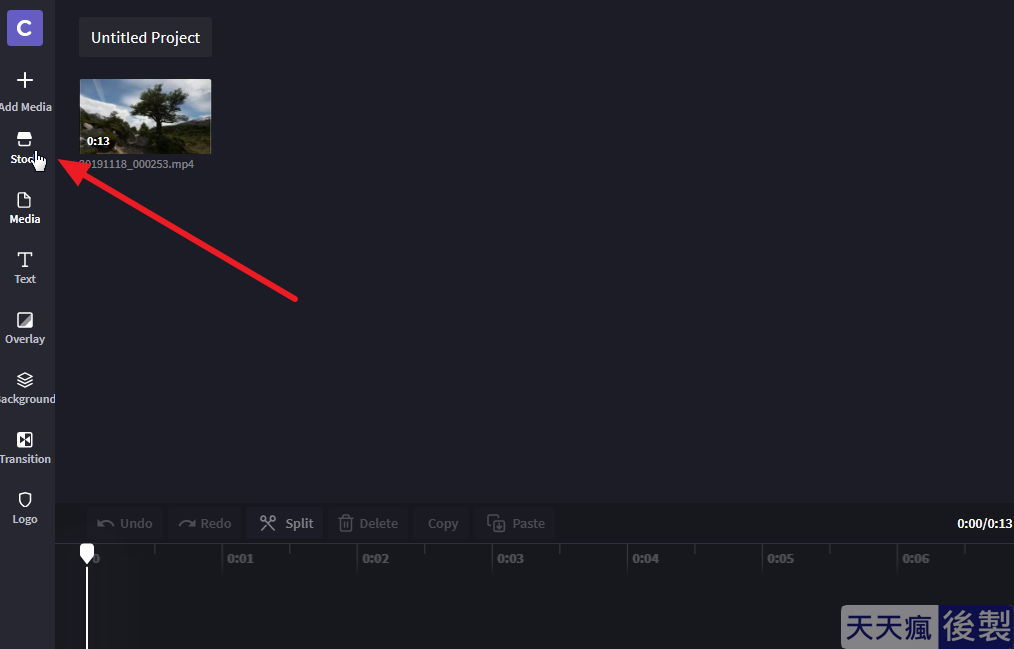This screenshot has width=1014, height=649.
Task: Open the Add Media panel
Action: pyautogui.click(x=25, y=92)
